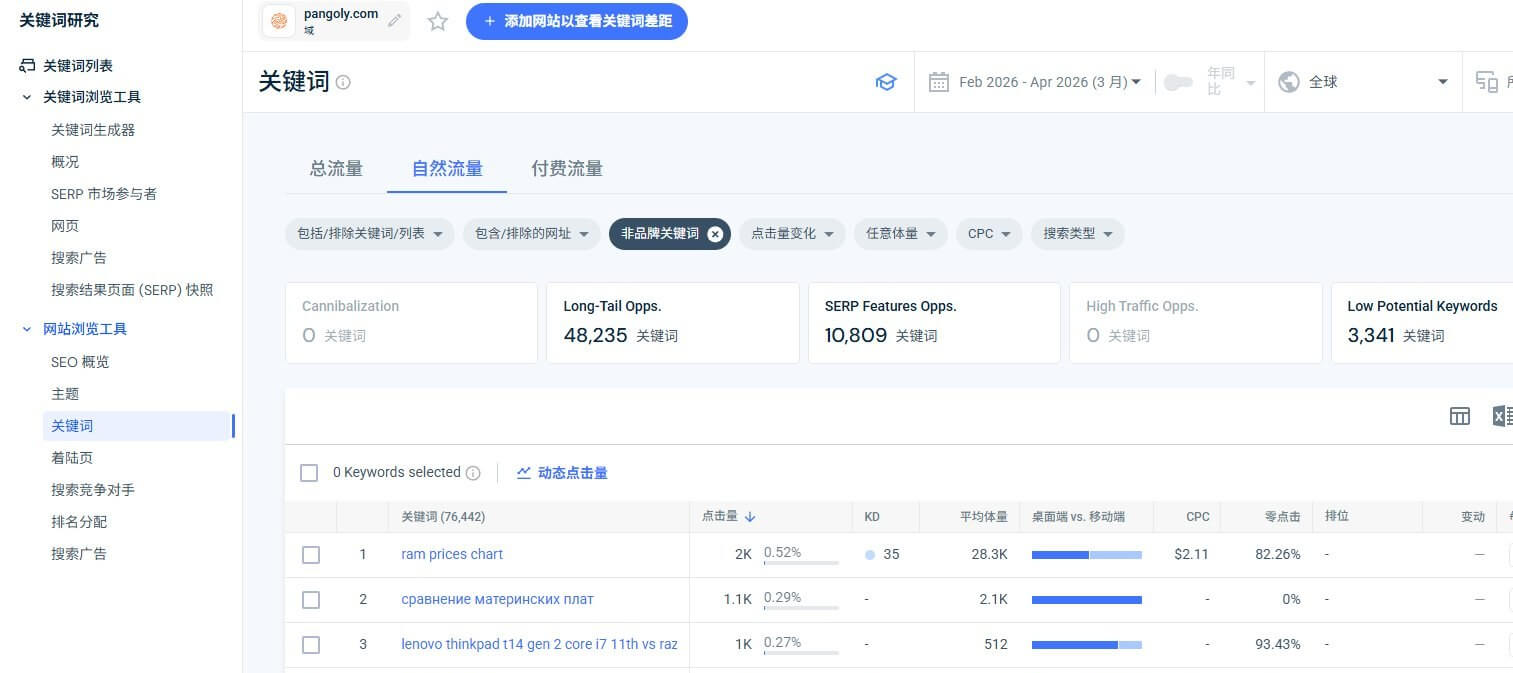1513x673 pixels.
Task: Open 搜索竞争对手 in sidebar
Action: pyautogui.click(x=93, y=490)
